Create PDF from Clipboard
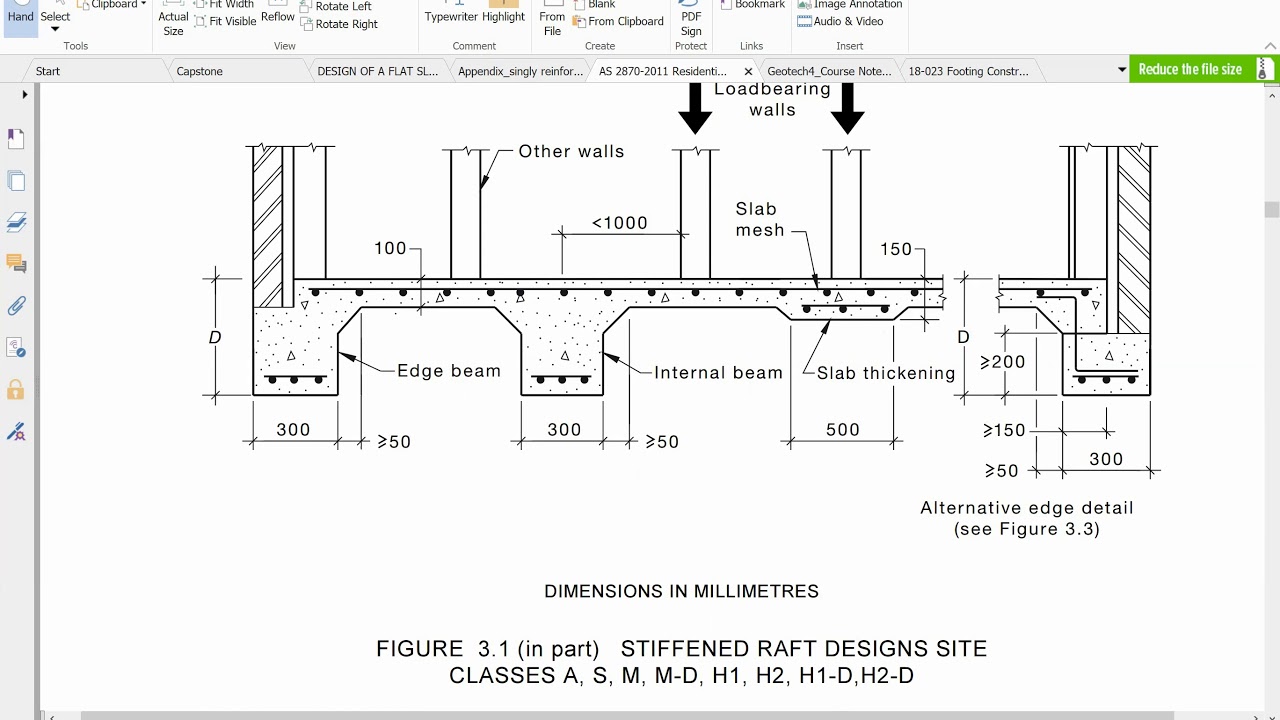 point(618,21)
